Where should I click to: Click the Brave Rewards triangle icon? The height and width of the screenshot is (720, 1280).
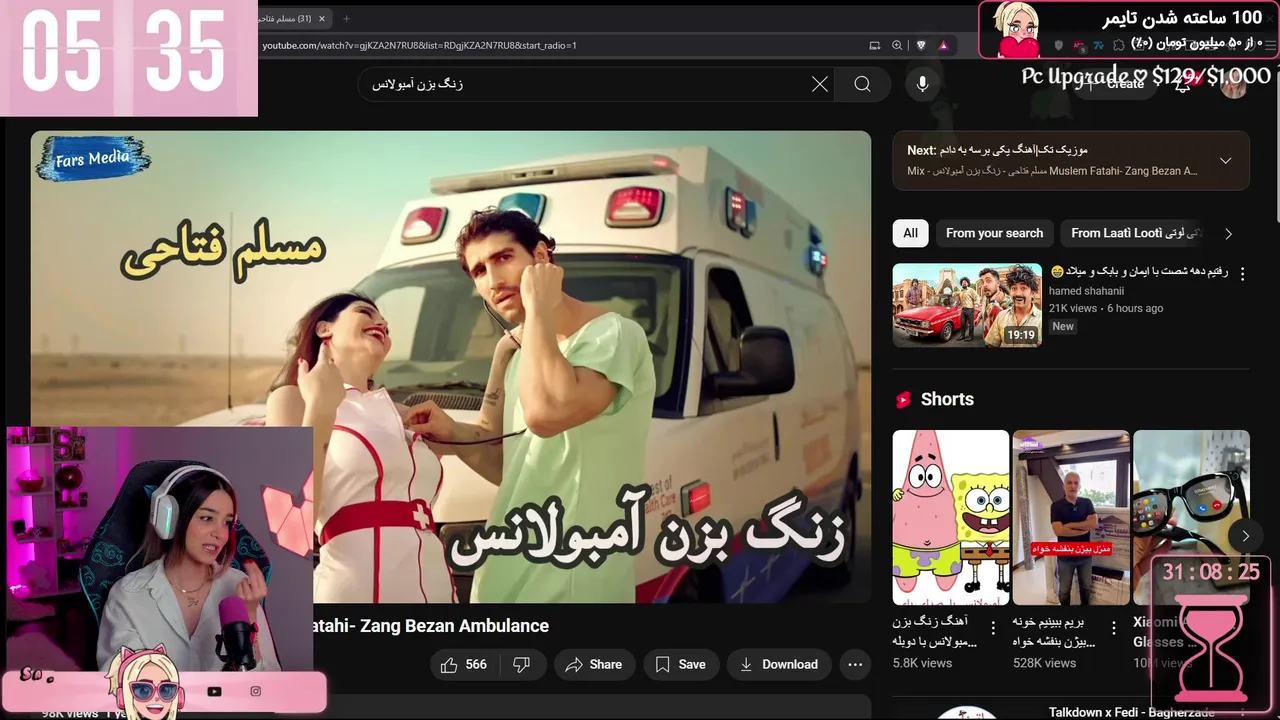click(x=943, y=45)
